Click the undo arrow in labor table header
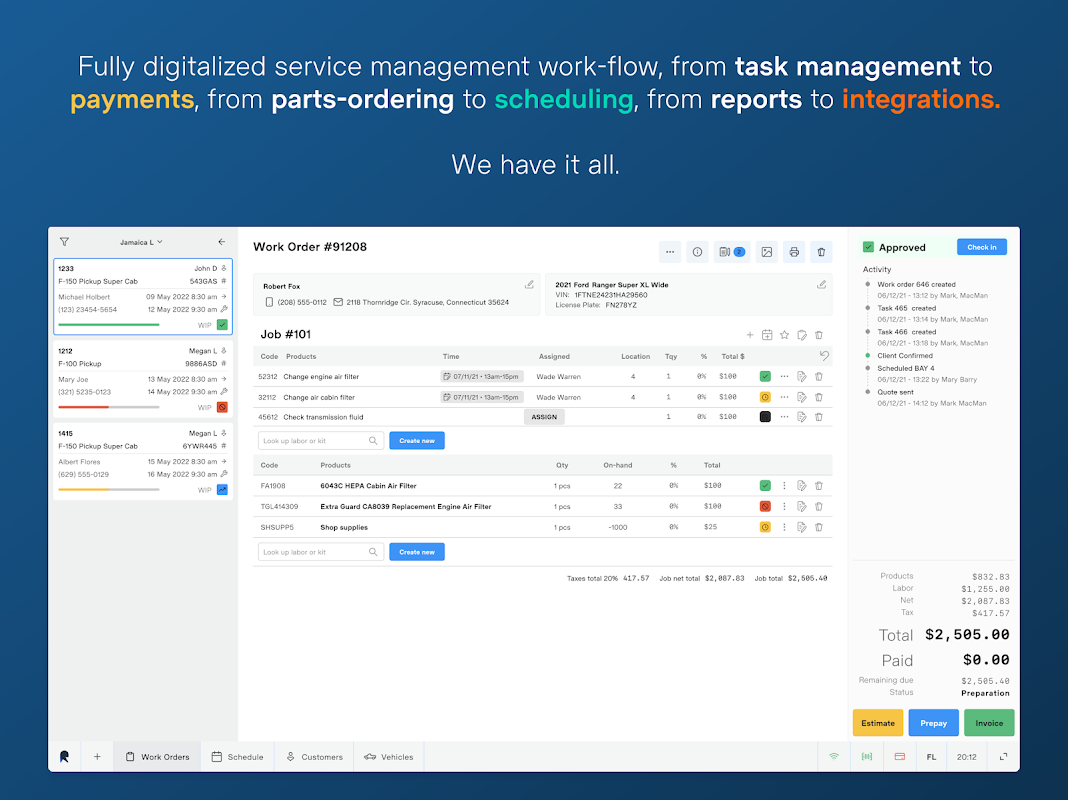Screen dimensions: 1068x800 pyautogui.click(x=824, y=355)
